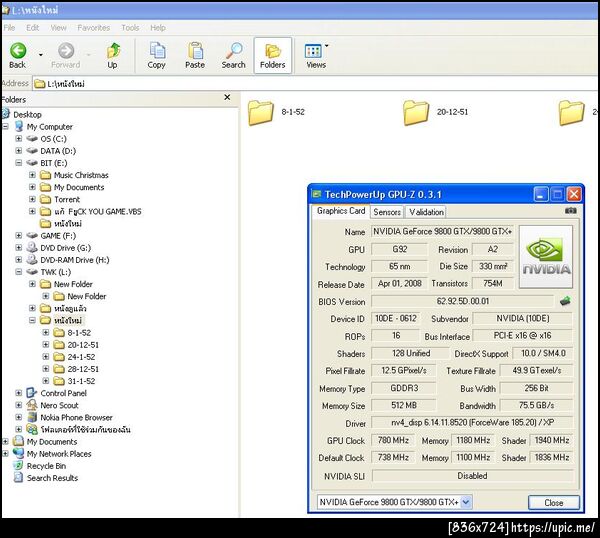Open the Validation tab
Viewport: 600px width, 538px height.
[426, 212]
